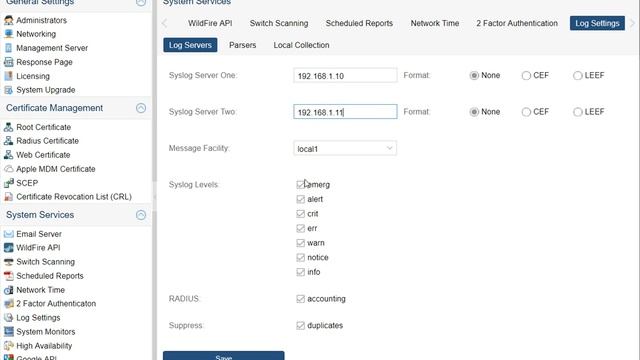Click the Apple MDM Certificate cloud icon
The height and width of the screenshot is (360, 640).
[9, 169]
